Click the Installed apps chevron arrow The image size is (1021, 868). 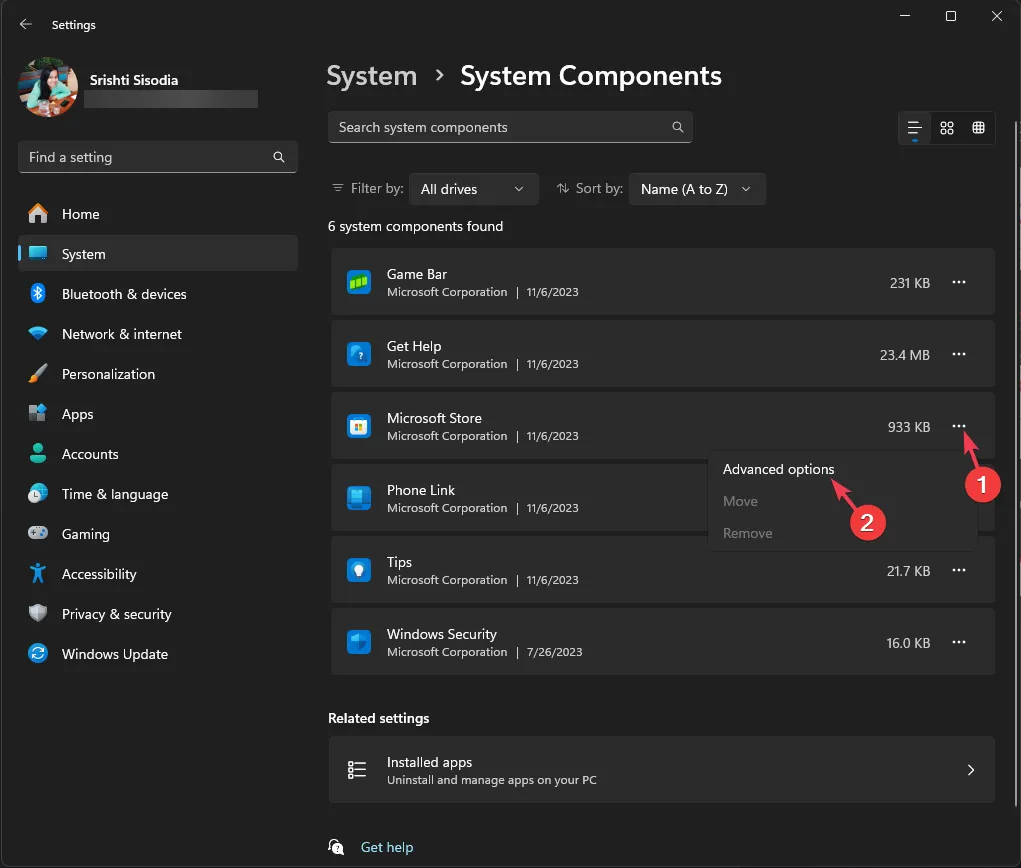970,770
